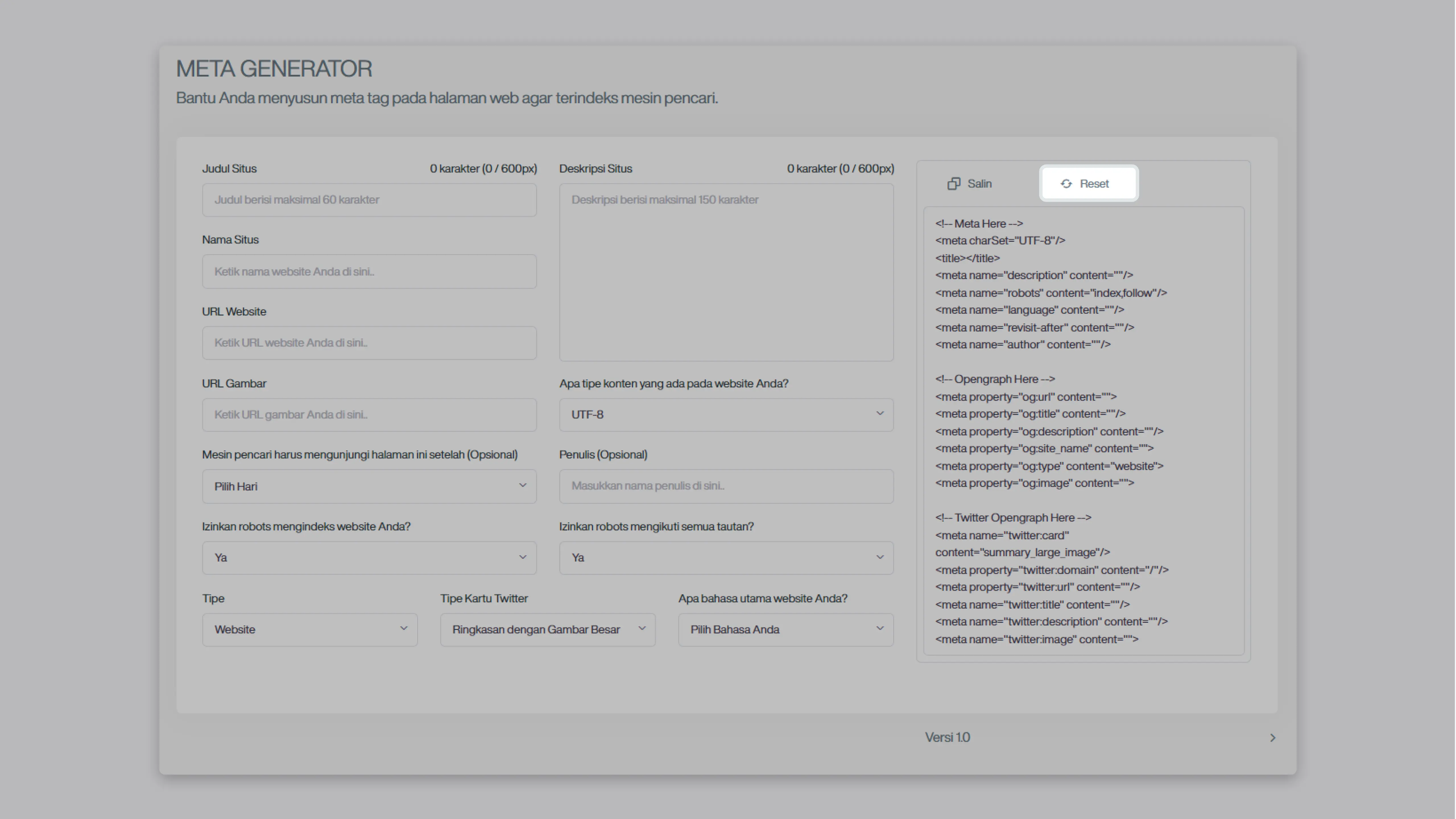Click the Salin button label
The image size is (1456, 819).
pyautogui.click(x=979, y=184)
